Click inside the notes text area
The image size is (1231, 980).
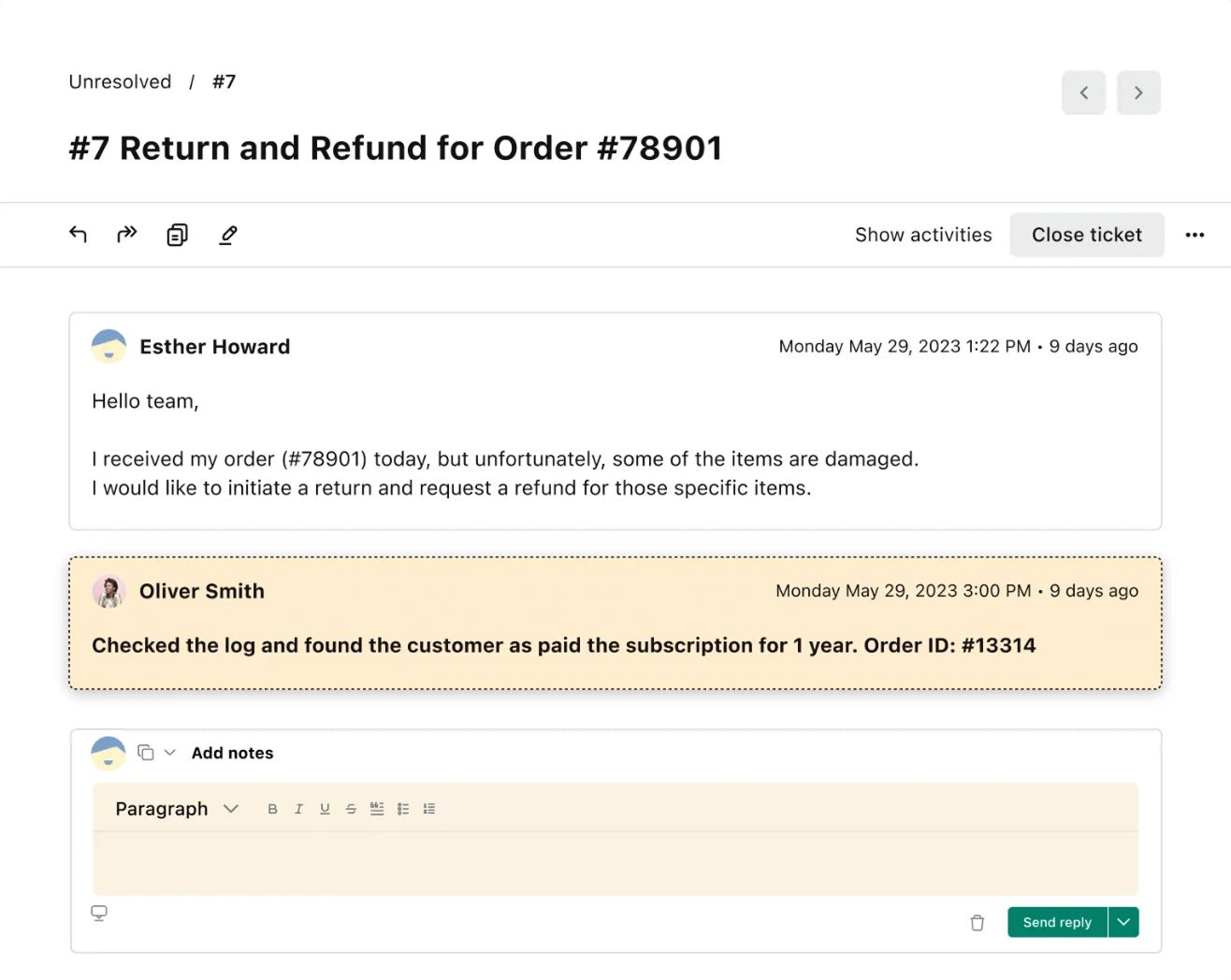(x=615, y=862)
